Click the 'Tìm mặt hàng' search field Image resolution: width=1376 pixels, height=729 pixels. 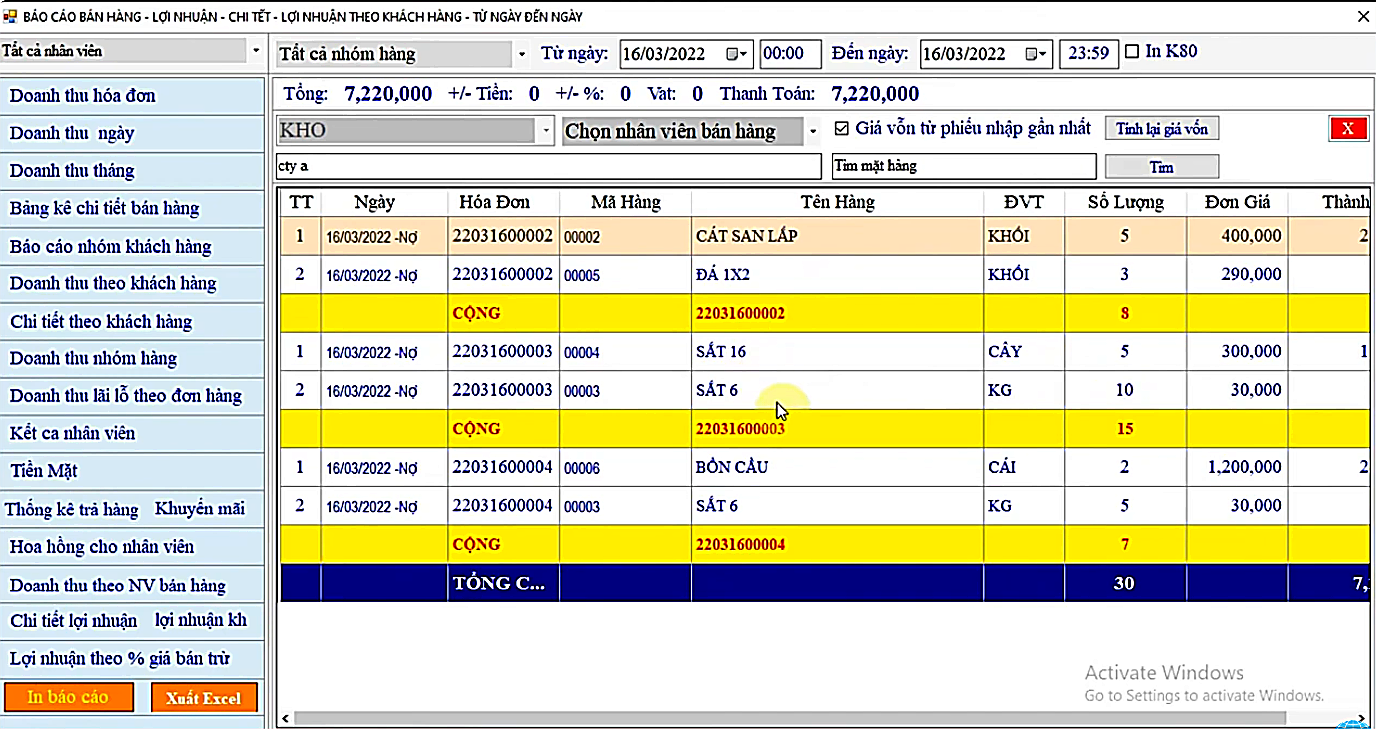pos(963,166)
